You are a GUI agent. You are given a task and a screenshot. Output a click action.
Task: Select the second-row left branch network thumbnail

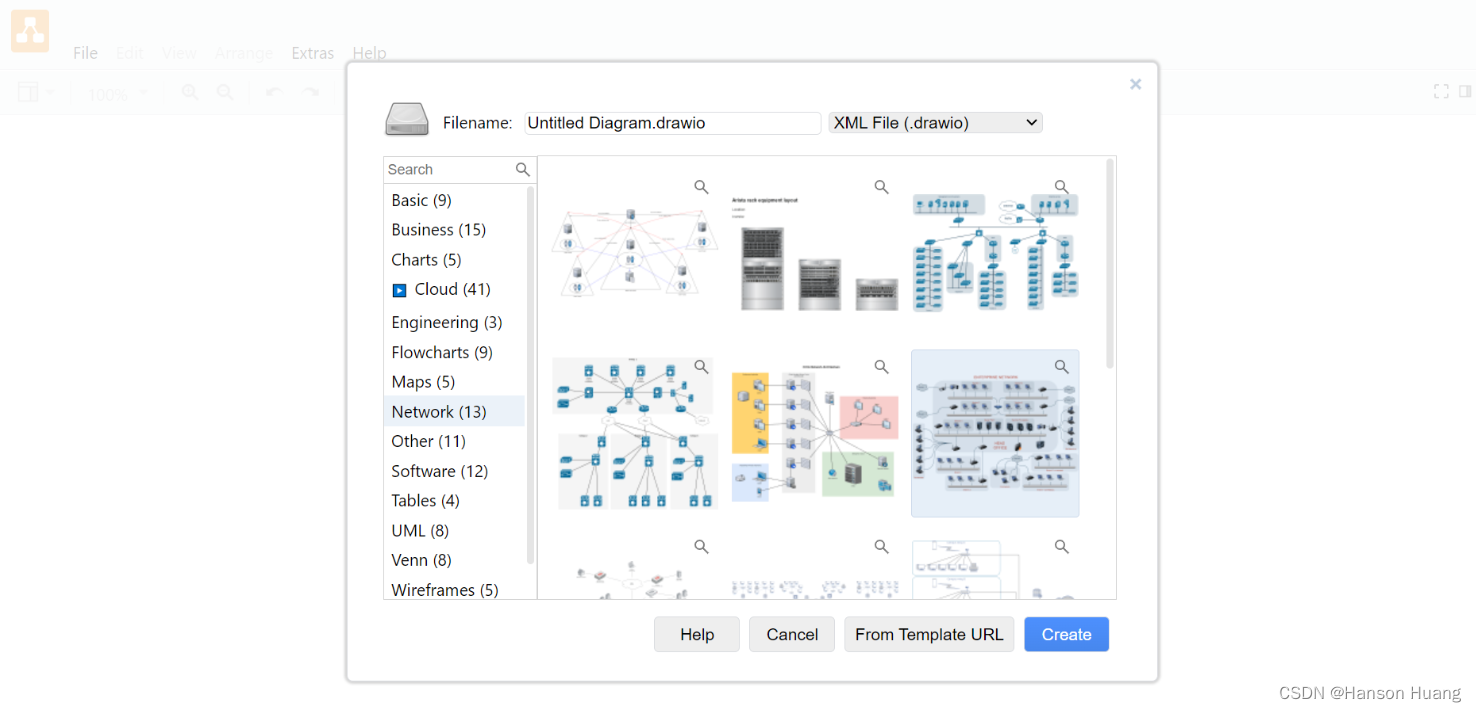[x=635, y=433]
